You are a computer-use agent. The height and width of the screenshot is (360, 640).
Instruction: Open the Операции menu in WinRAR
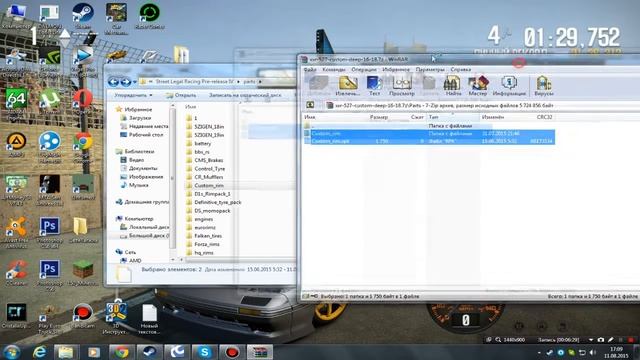tap(364, 69)
